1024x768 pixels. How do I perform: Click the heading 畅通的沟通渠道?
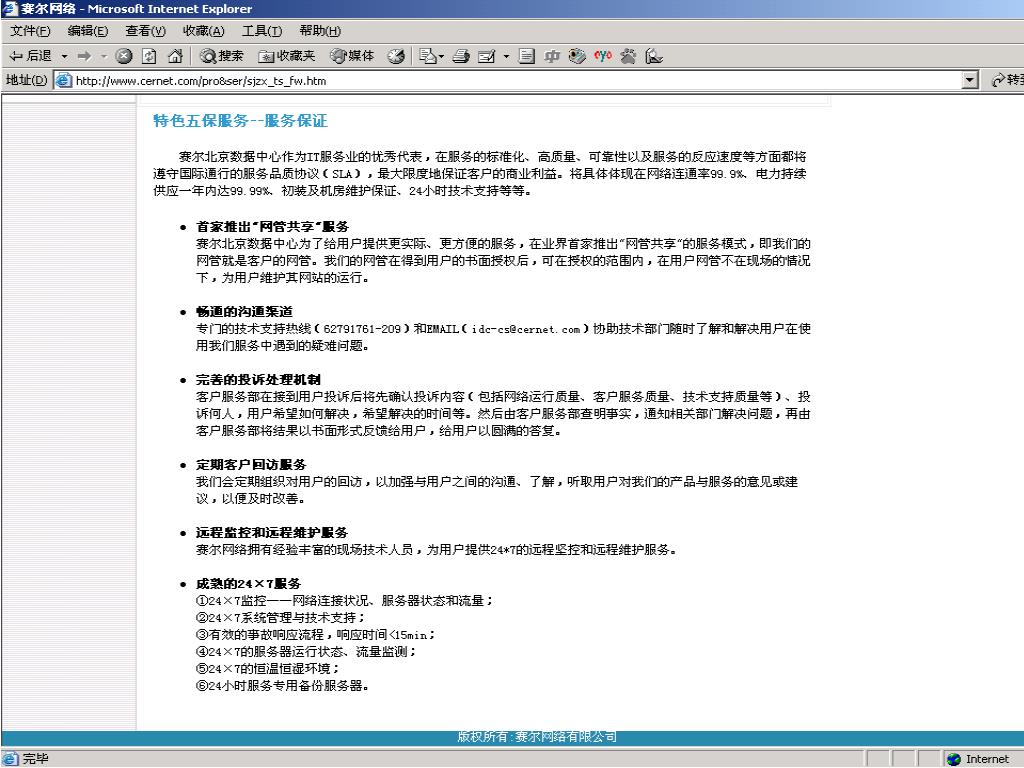[x=244, y=312]
